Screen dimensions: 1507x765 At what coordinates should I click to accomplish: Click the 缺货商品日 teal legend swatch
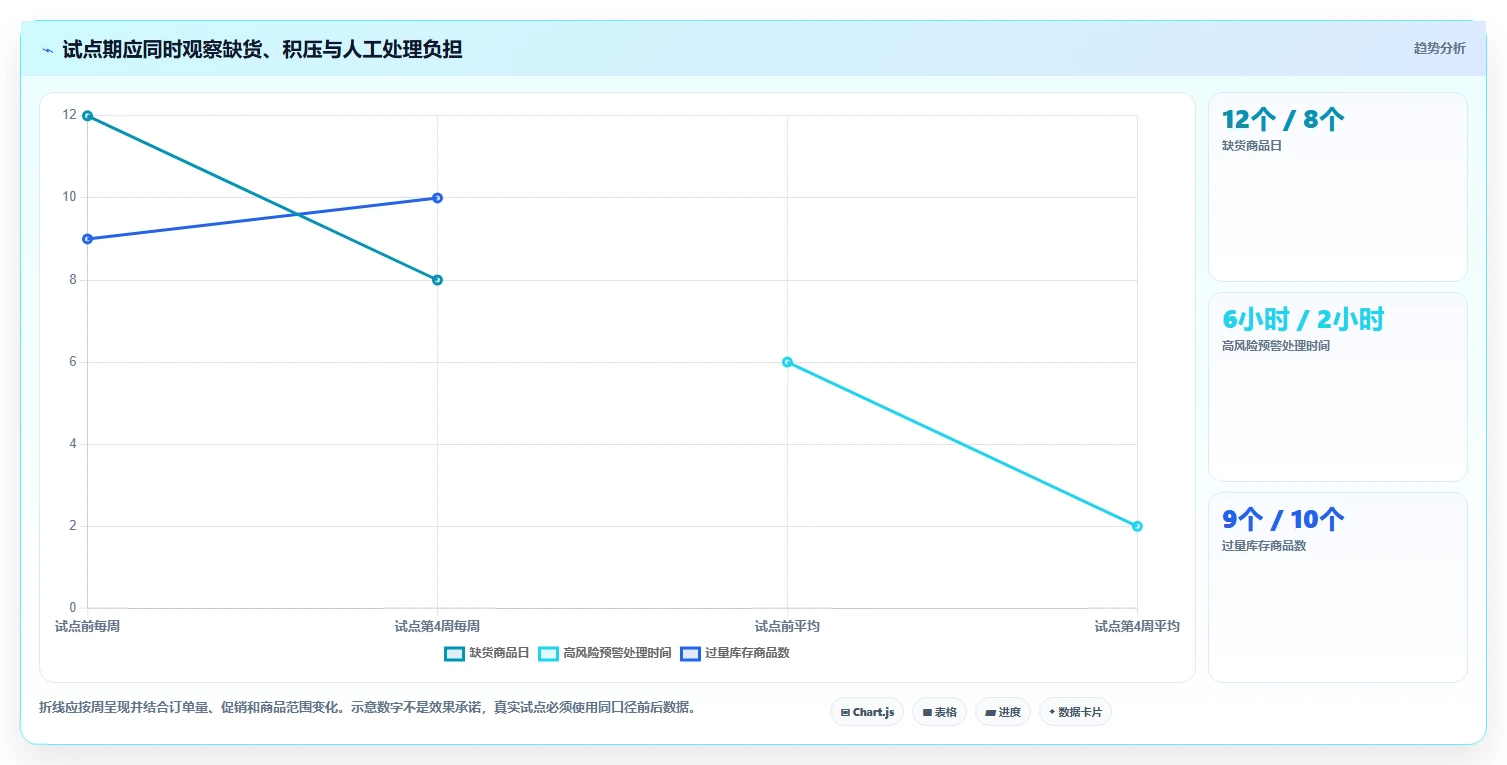coord(455,653)
